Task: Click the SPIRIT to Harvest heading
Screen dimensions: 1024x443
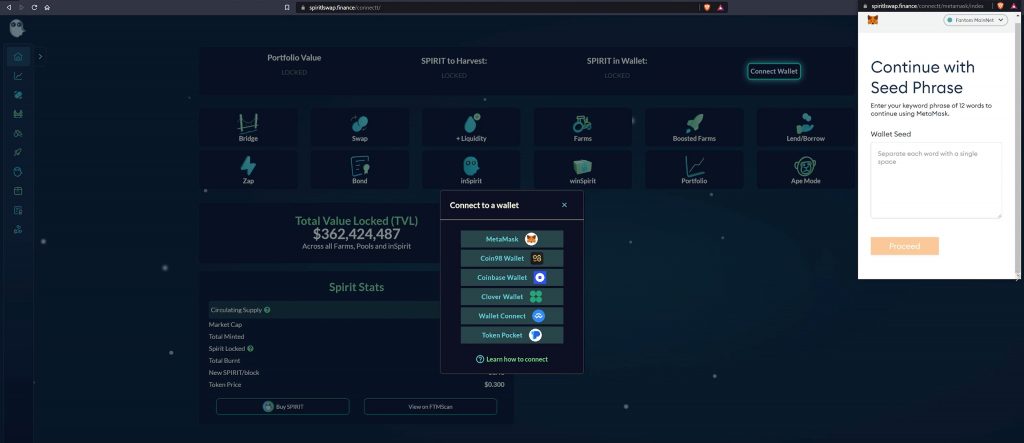Action: pos(454,61)
